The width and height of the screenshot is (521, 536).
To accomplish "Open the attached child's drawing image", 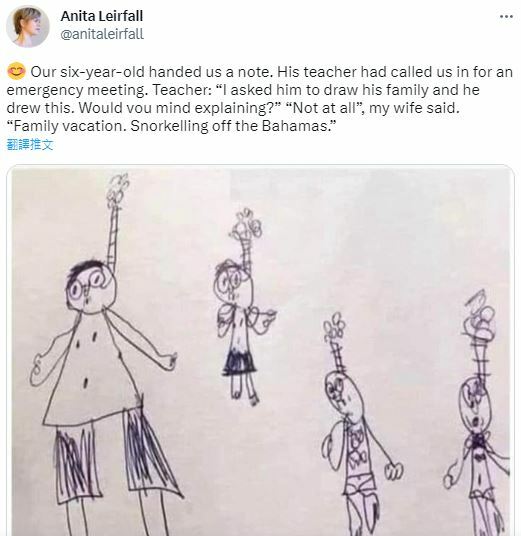I will pyautogui.click(x=260, y=351).
